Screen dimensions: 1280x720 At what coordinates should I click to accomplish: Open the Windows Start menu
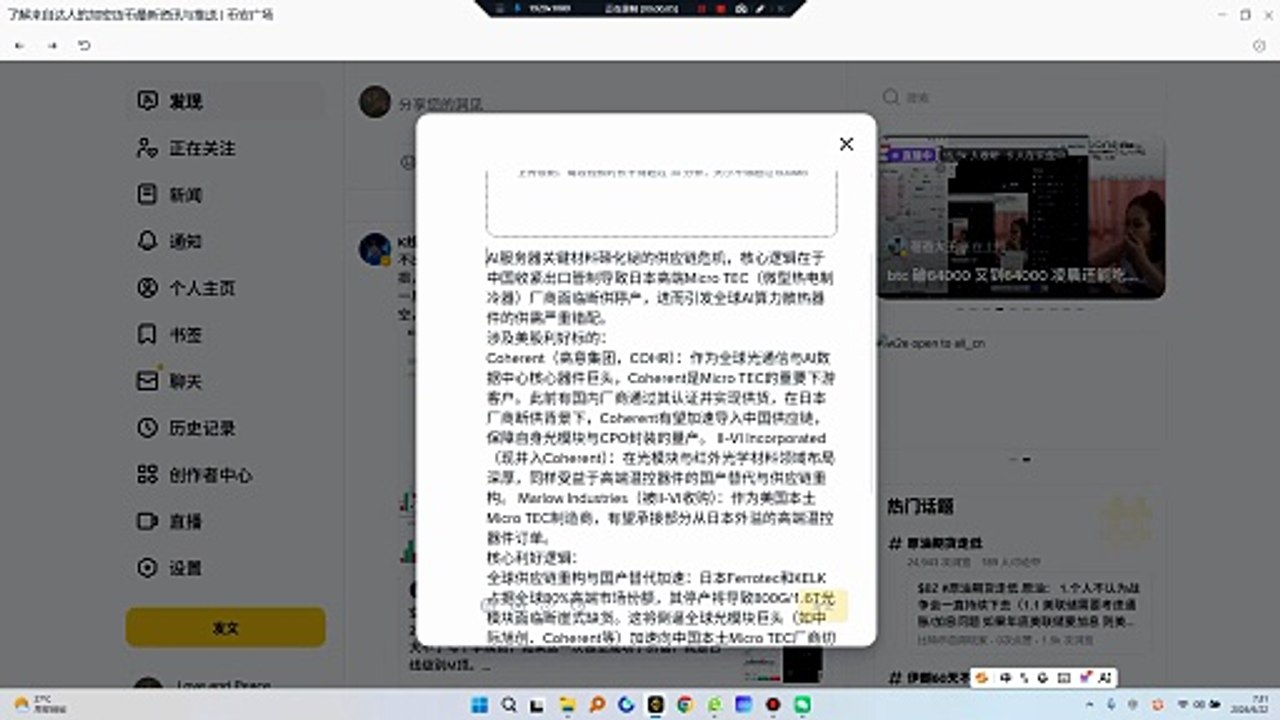click(479, 704)
